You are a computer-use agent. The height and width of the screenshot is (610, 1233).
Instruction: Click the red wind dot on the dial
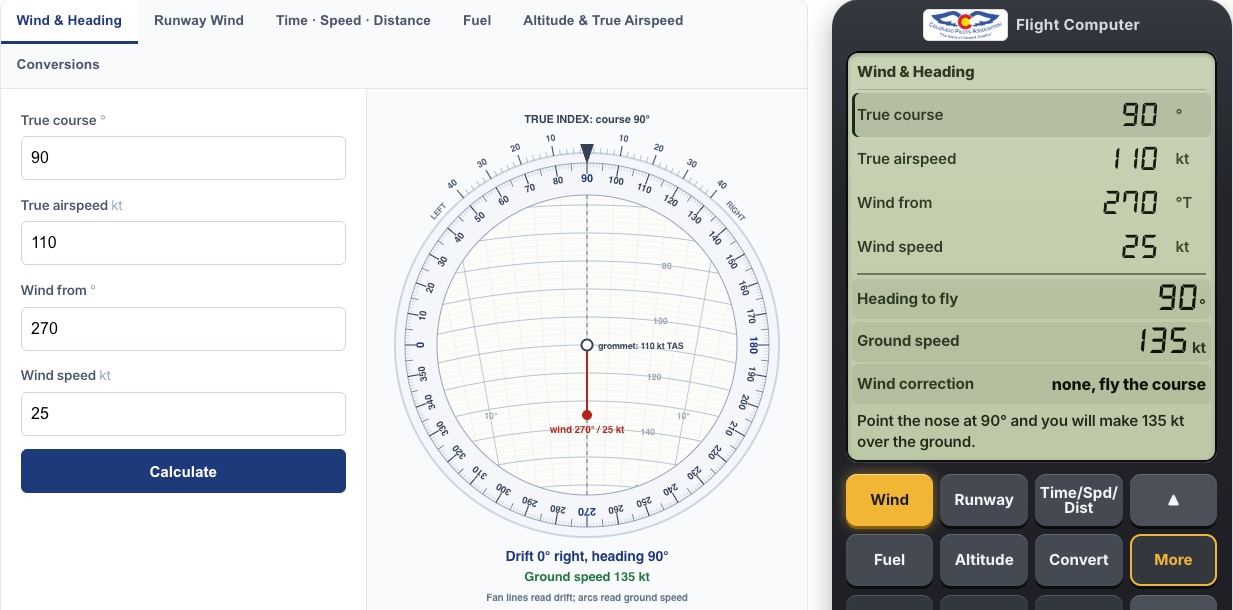[587, 415]
